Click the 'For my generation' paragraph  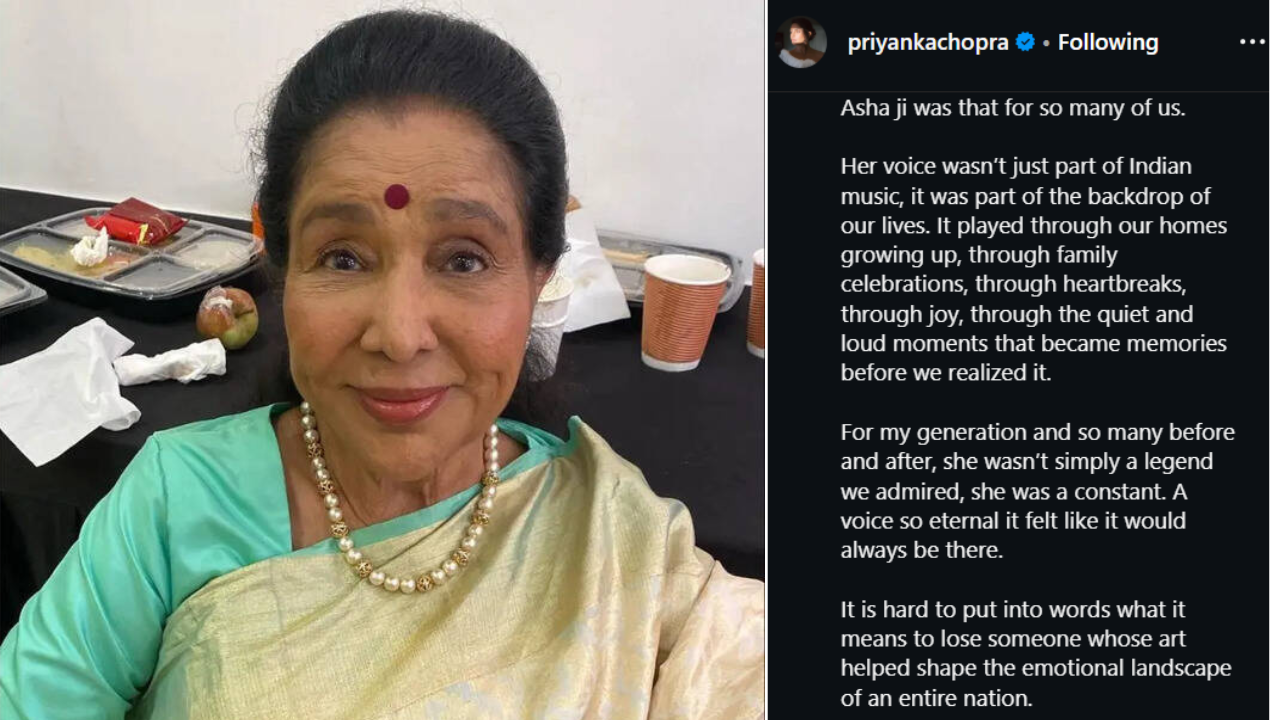click(1038, 491)
